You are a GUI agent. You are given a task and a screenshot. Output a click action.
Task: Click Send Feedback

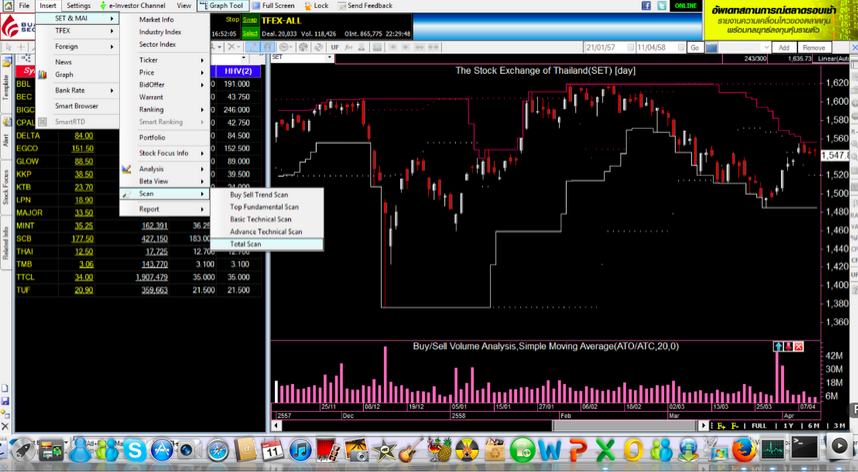(365, 5)
